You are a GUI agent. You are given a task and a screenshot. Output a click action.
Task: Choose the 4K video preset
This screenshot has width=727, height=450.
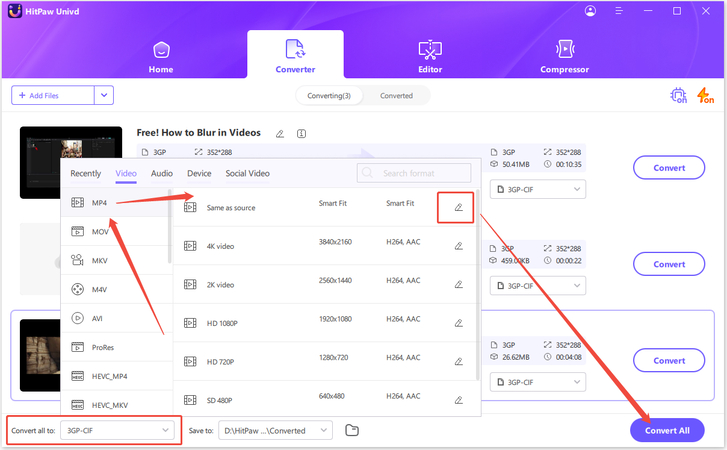click(325, 246)
